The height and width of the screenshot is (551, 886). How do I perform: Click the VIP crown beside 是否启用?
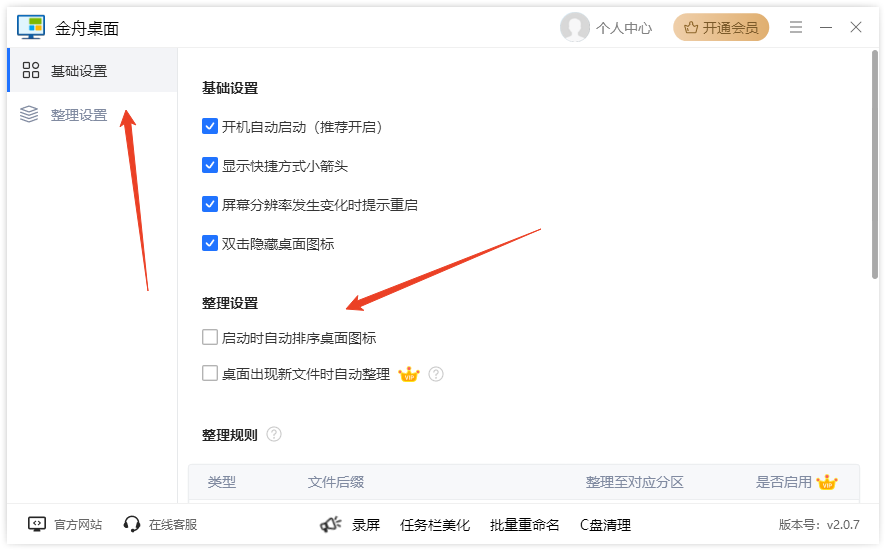coord(827,482)
